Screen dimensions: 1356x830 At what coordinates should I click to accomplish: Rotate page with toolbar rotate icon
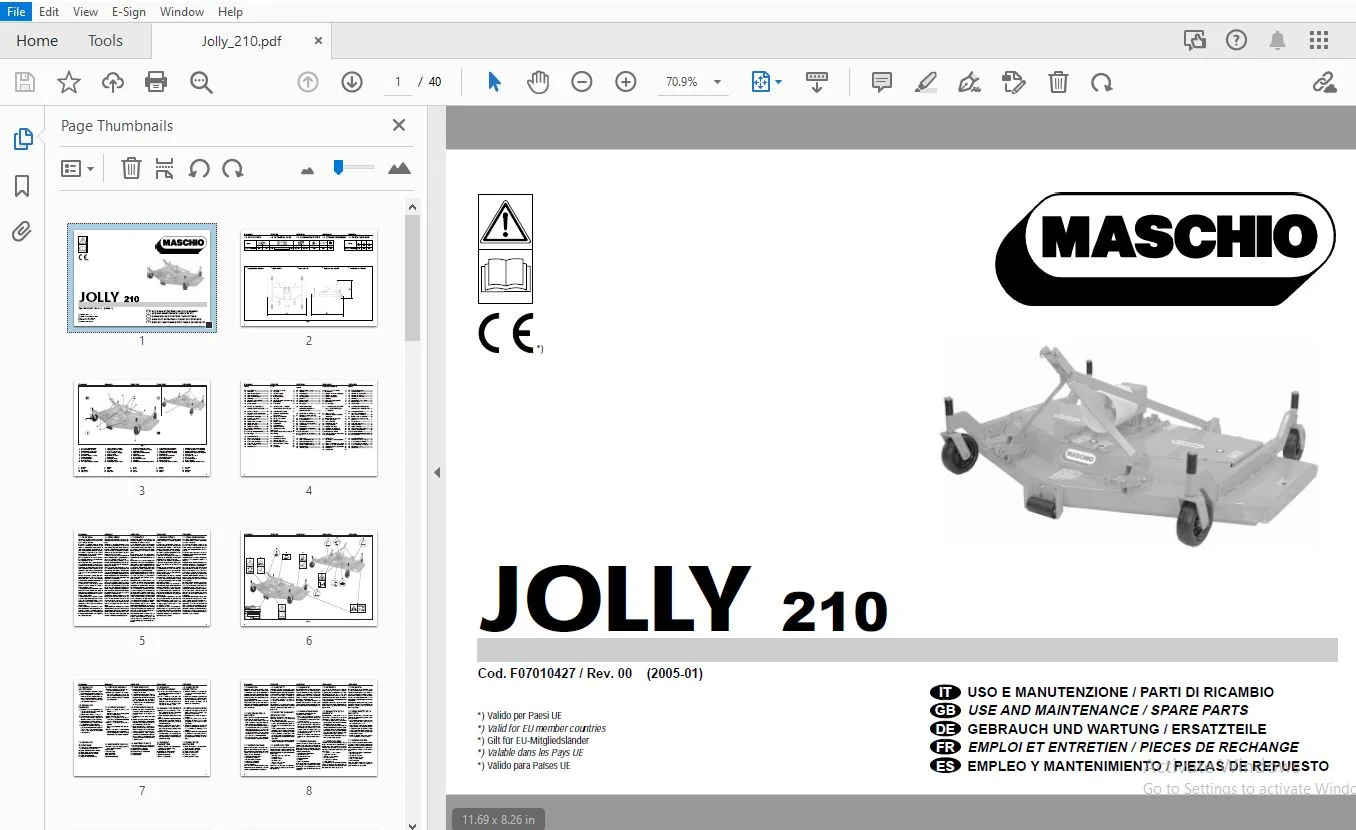(x=1102, y=82)
